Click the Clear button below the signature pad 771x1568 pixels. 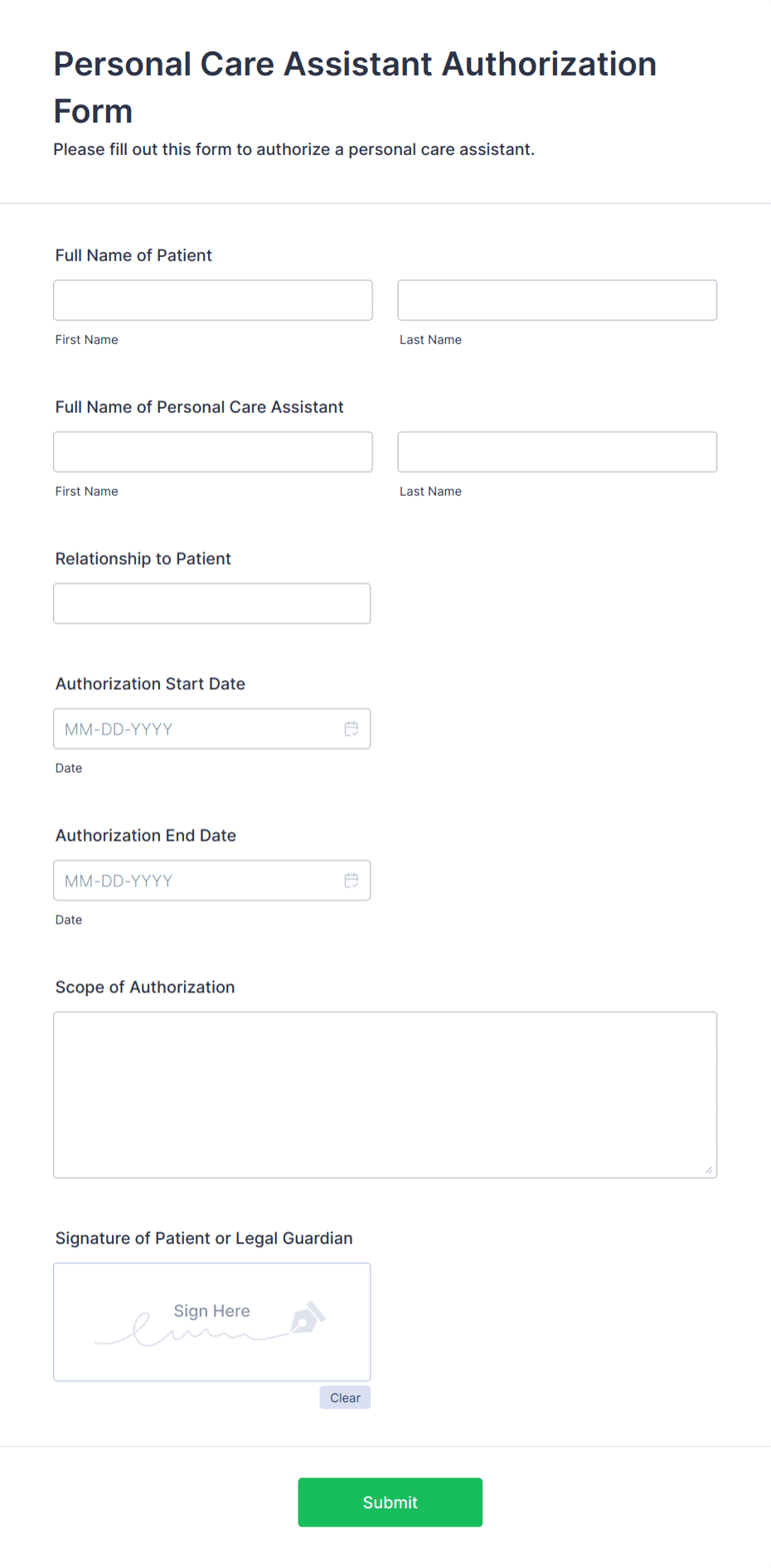coord(344,1397)
